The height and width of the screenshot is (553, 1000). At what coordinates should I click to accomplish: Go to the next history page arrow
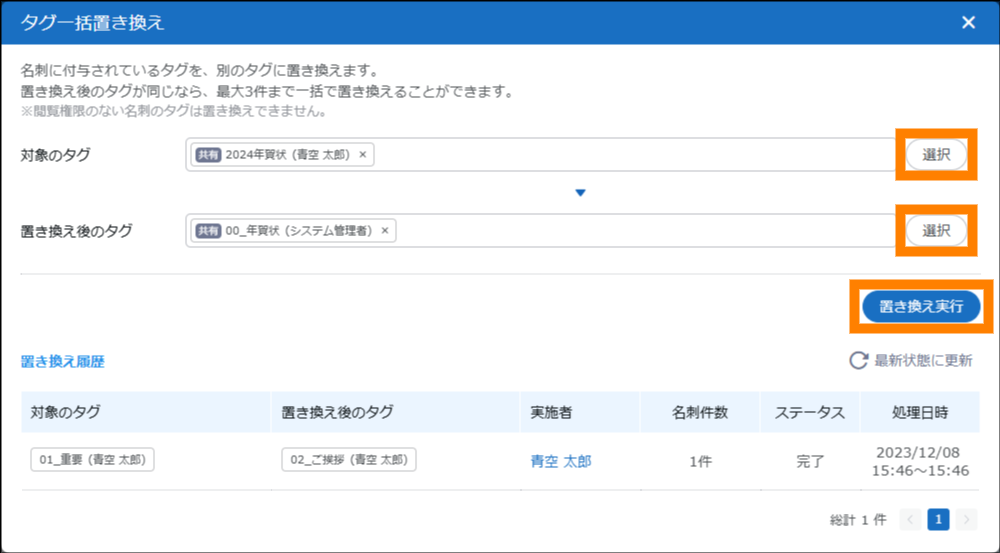pyautogui.click(x=966, y=519)
